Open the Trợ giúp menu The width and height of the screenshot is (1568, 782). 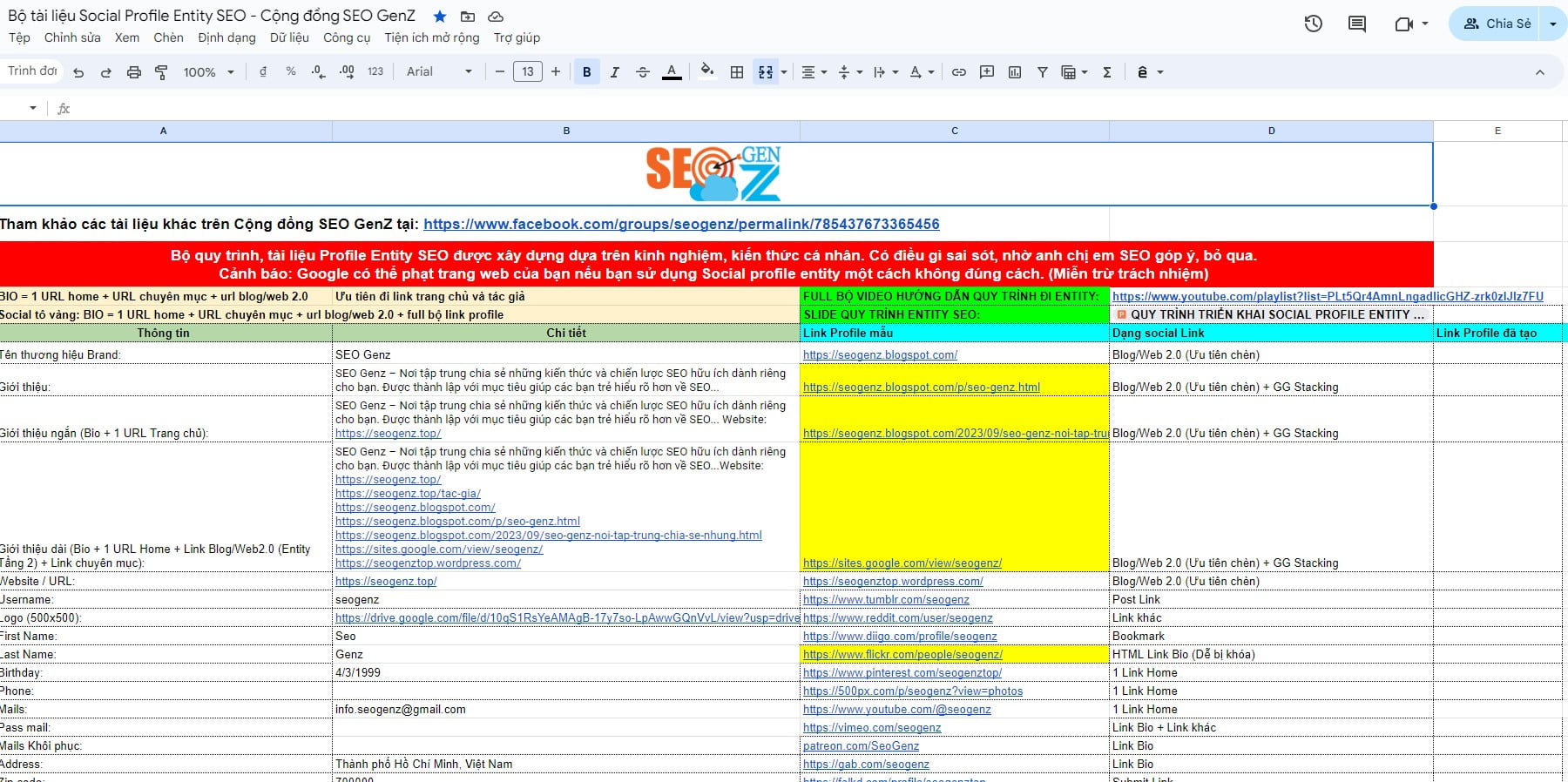click(517, 37)
